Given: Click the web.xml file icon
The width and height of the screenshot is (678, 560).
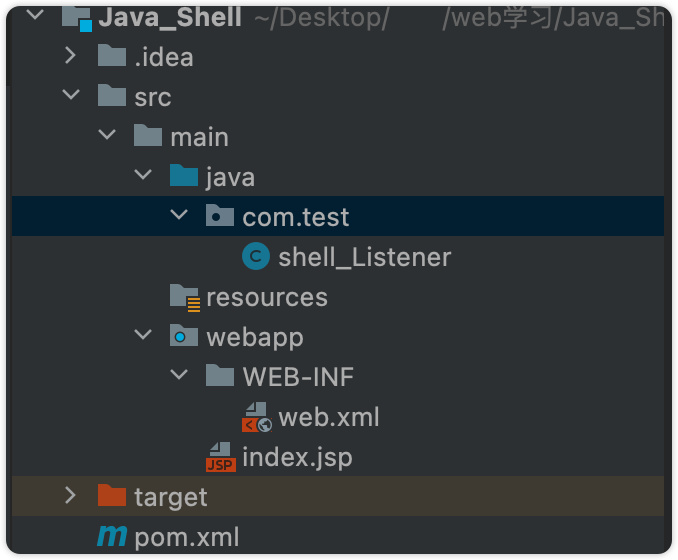Looking at the screenshot, I should 256,417.
